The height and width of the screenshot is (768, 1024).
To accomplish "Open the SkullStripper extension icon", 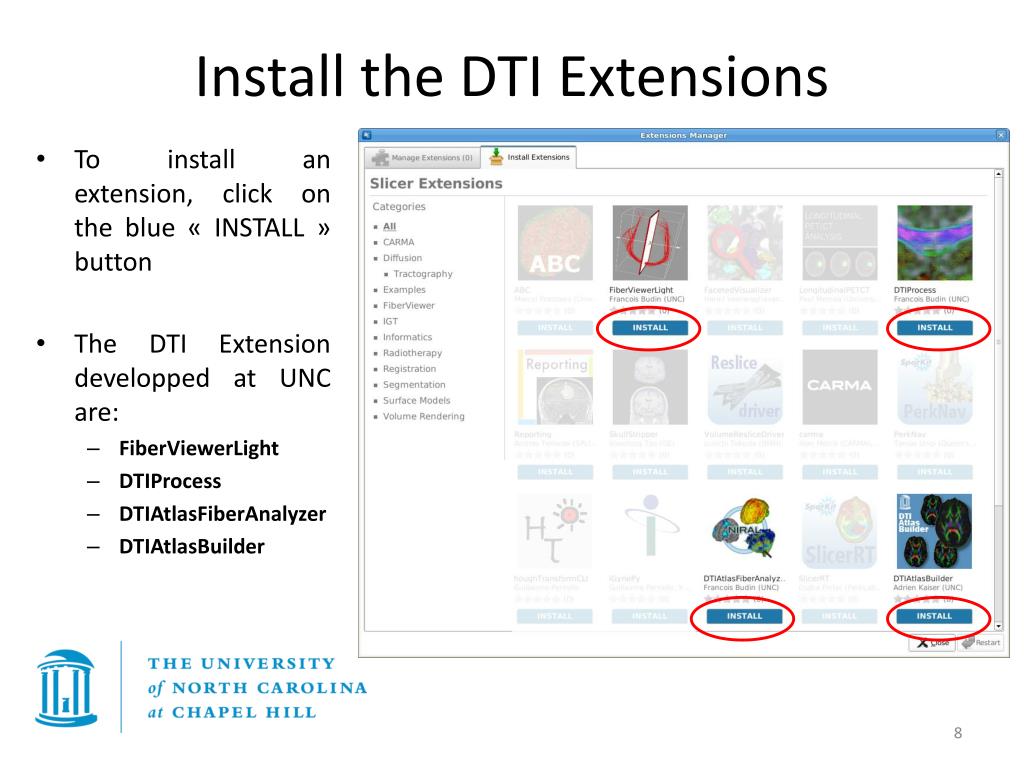I will pos(650,387).
